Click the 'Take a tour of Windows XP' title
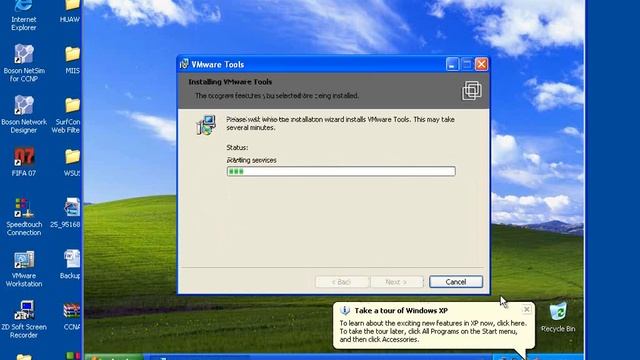 tap(401, 311)
